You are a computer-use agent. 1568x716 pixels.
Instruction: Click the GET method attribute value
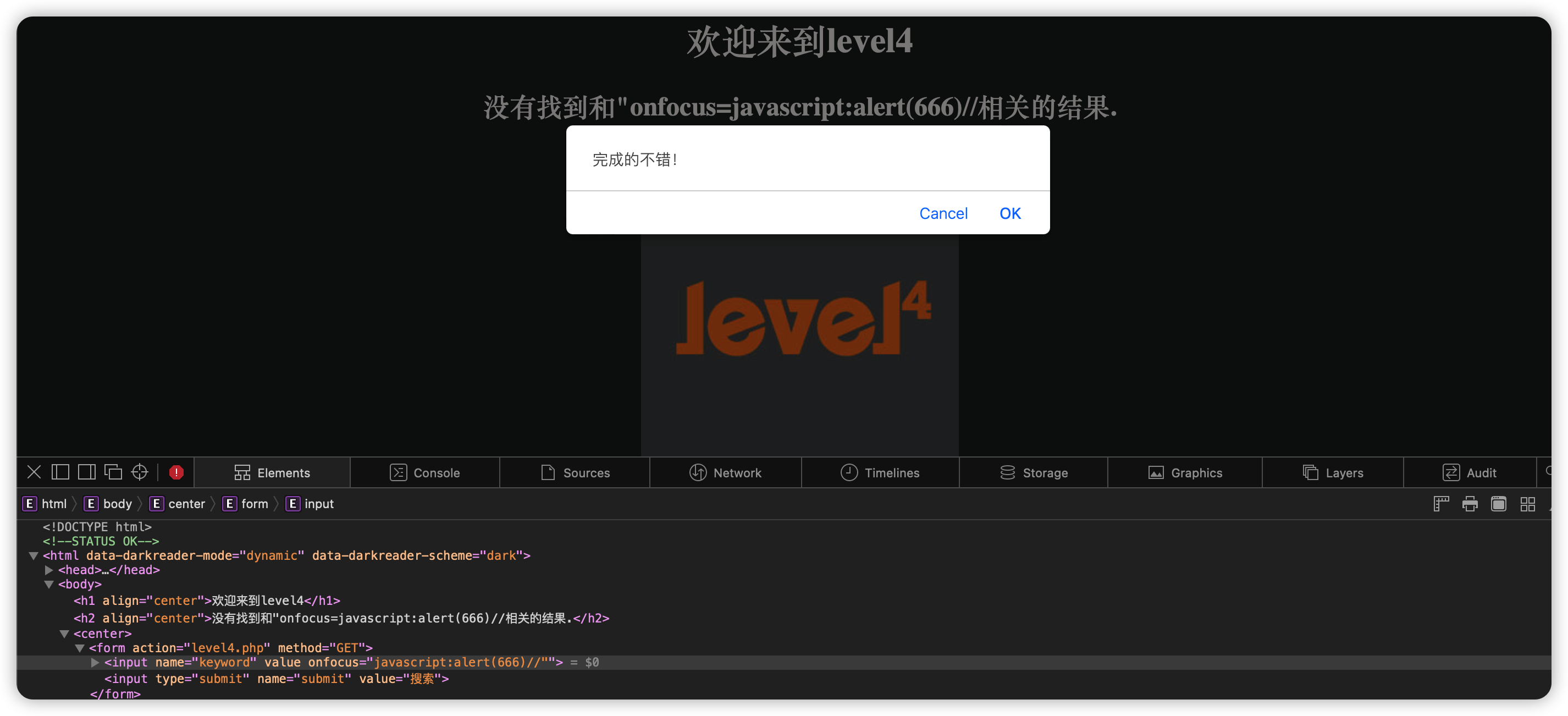coord(347,648)
